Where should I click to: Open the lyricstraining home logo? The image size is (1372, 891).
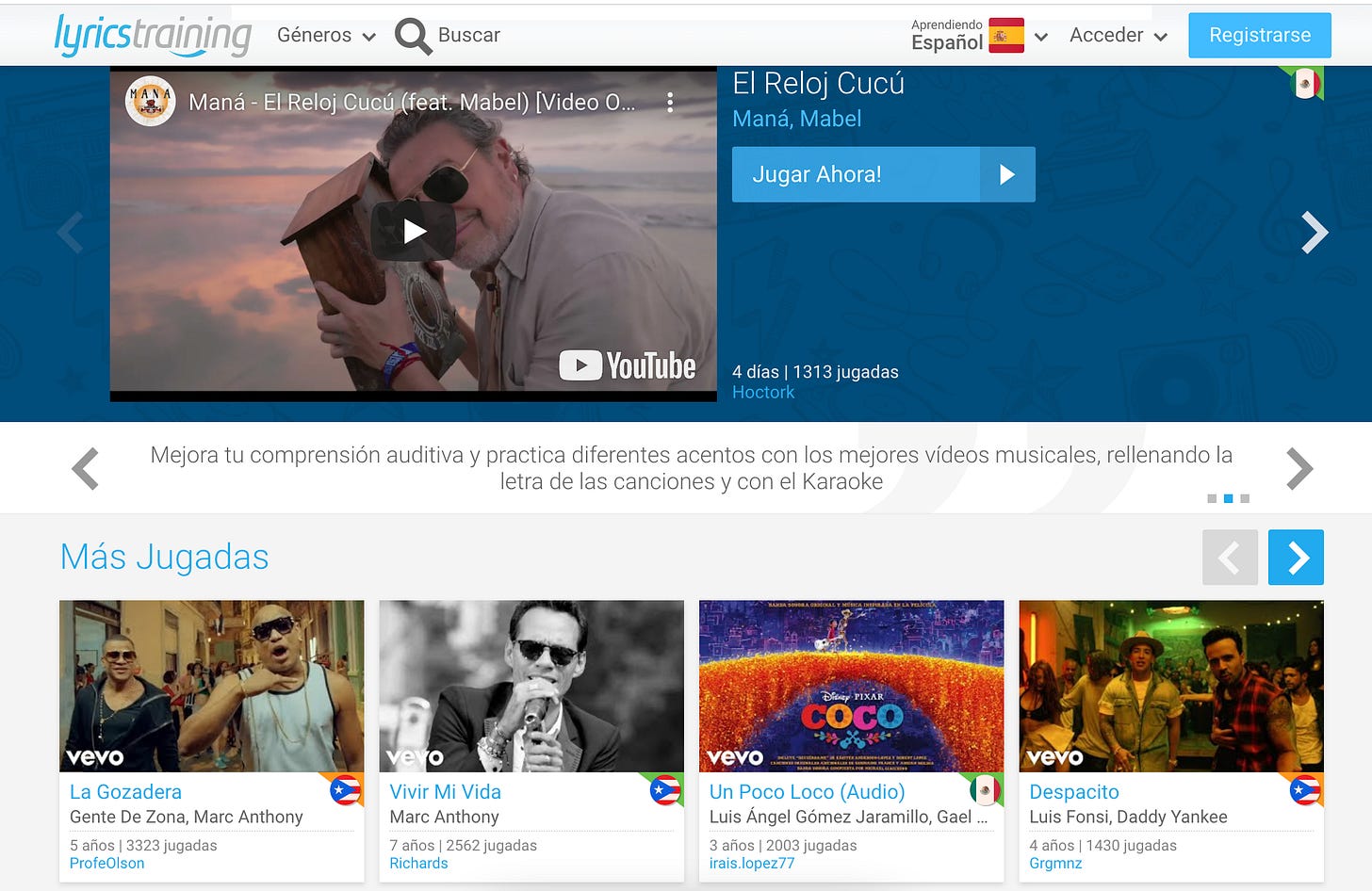tap(153, 36)
